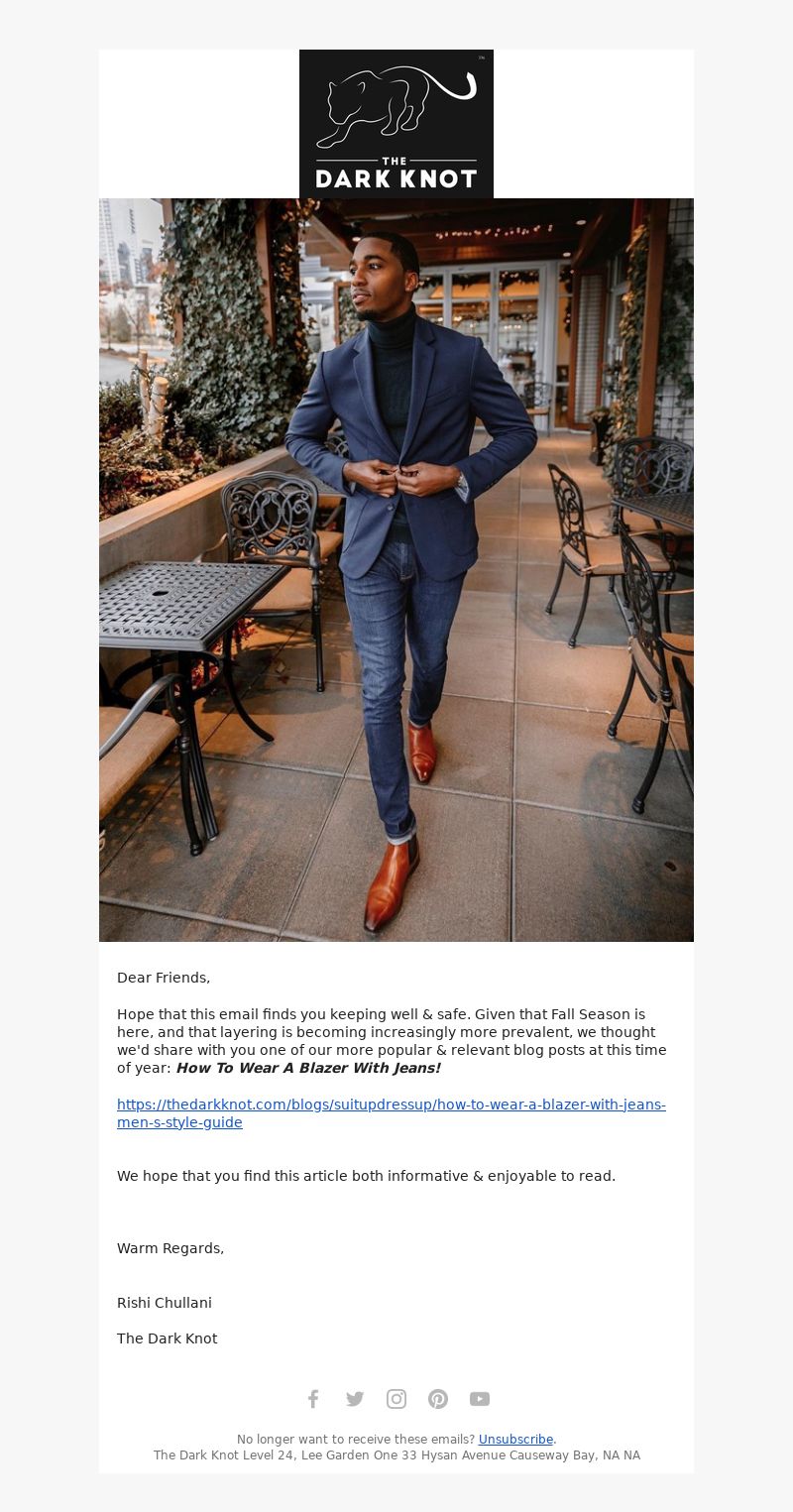793x1512 pixels.
Task: Open the Pinterest icon in footer
Action: click(438, 1399)
